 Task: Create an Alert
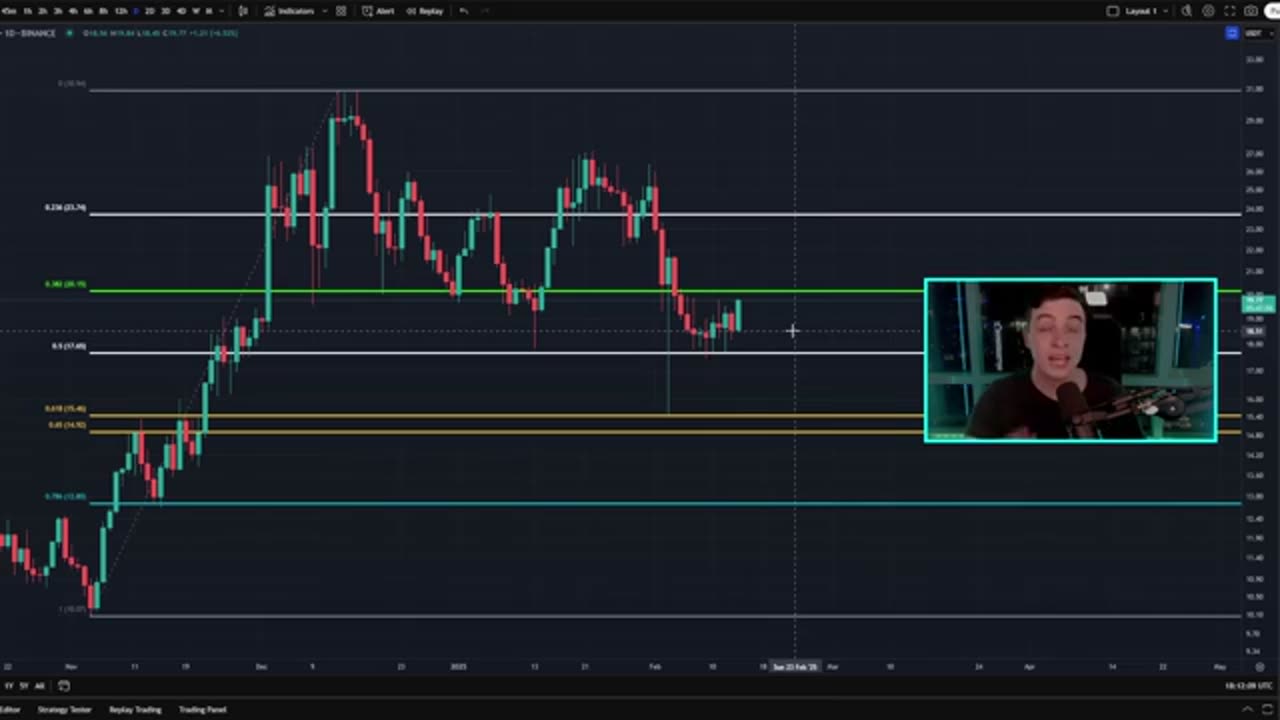click(x=378, y=11)
